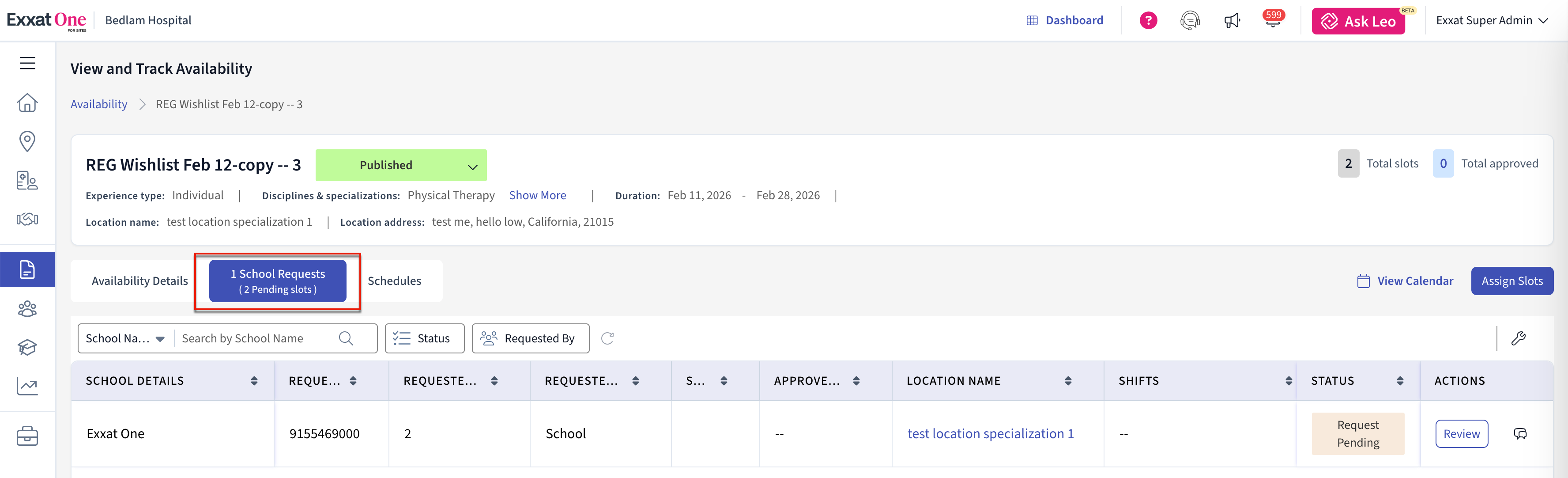Screen dimensions: 1568x478
Task: Click the Show More link
Action: pos(538,195)
